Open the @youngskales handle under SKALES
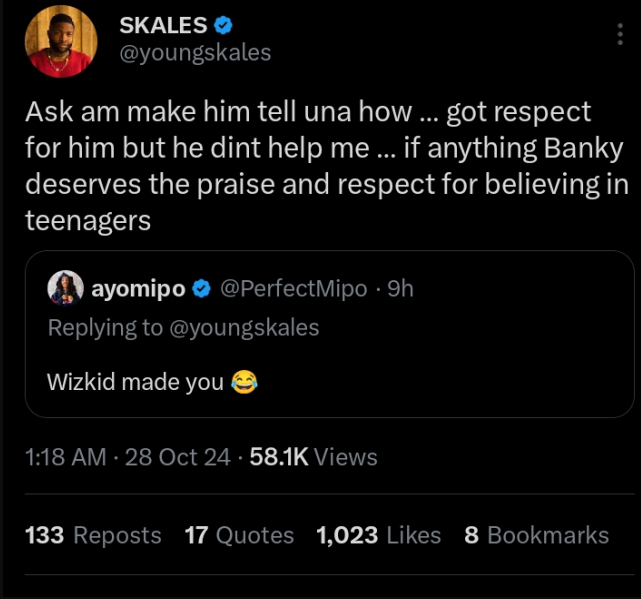641x599 pixels. (195, 53)
